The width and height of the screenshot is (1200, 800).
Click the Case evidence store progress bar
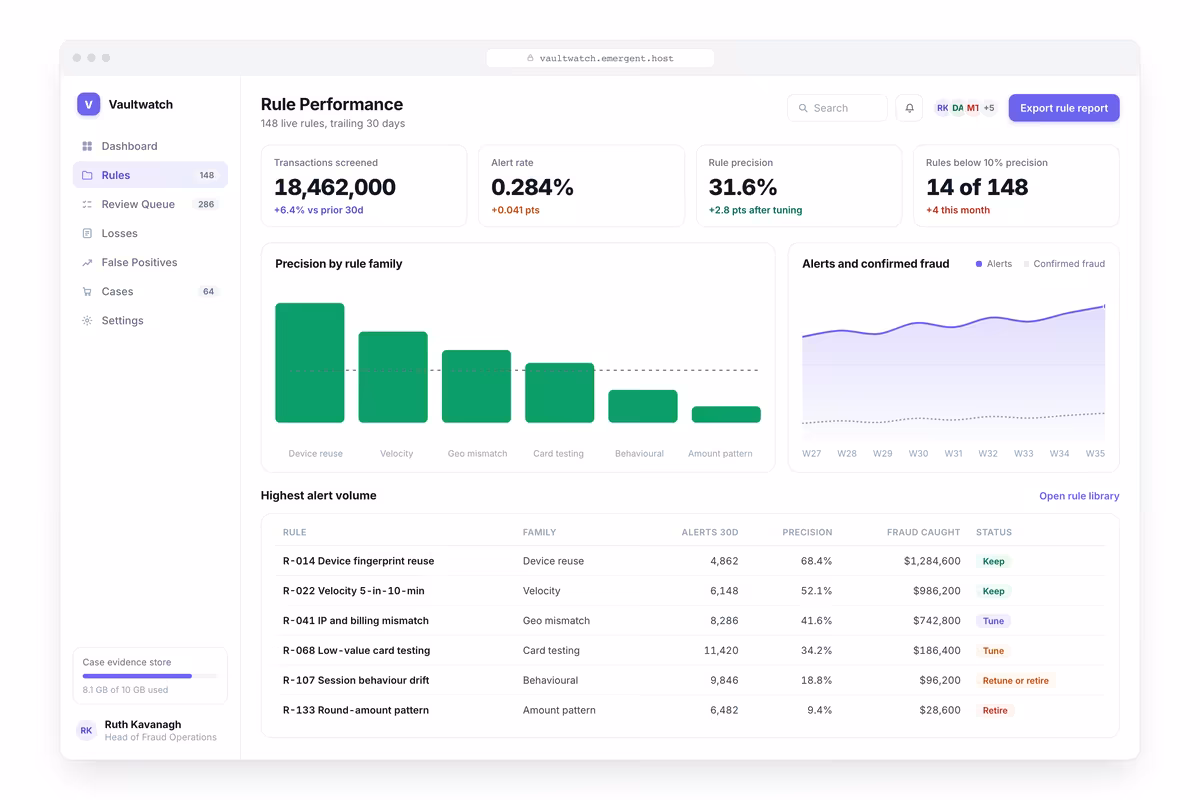click(150, 676)
